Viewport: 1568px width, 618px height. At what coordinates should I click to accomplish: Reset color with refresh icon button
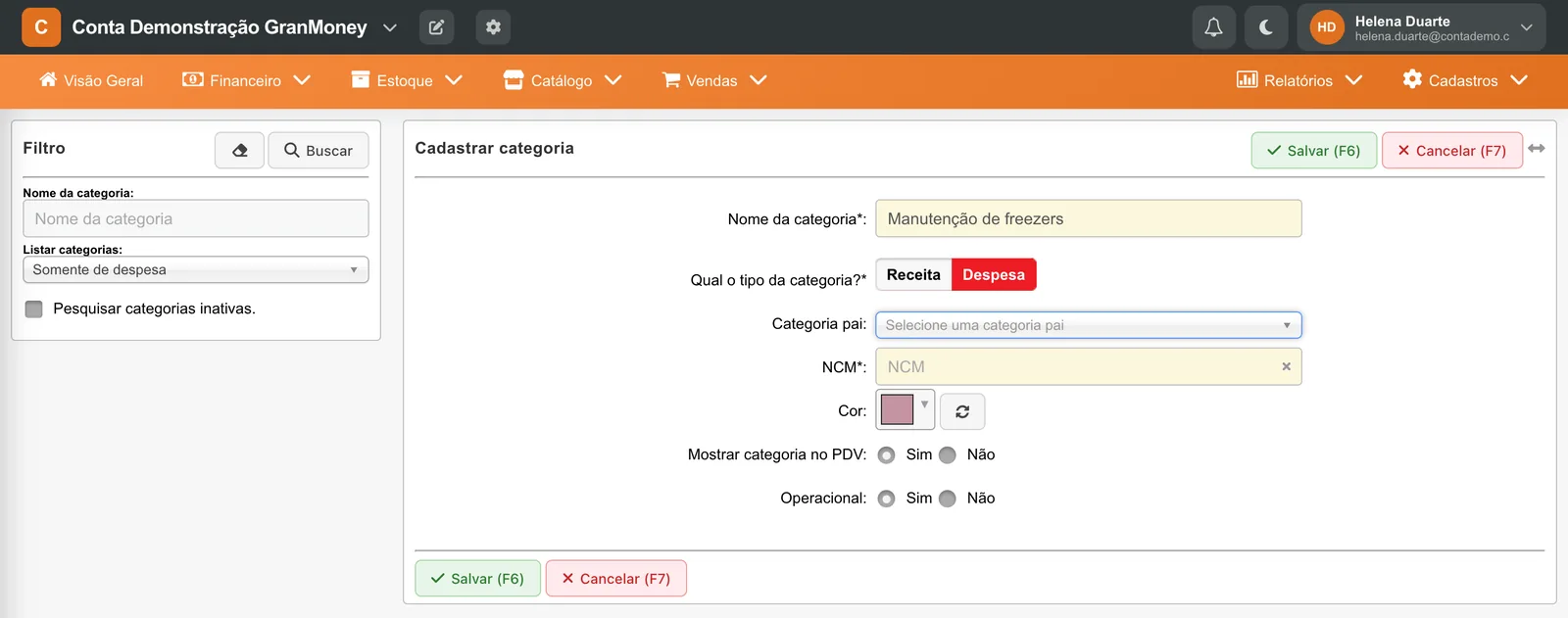click(x=962, y=411)
